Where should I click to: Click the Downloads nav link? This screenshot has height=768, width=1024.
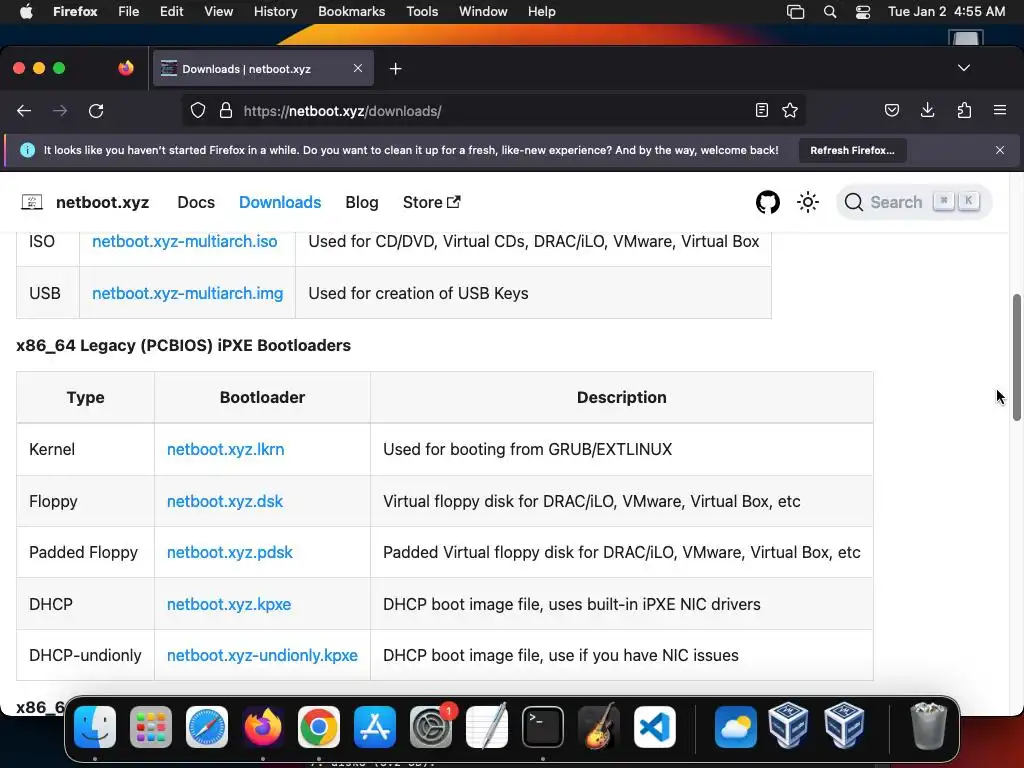click(280, 202)
